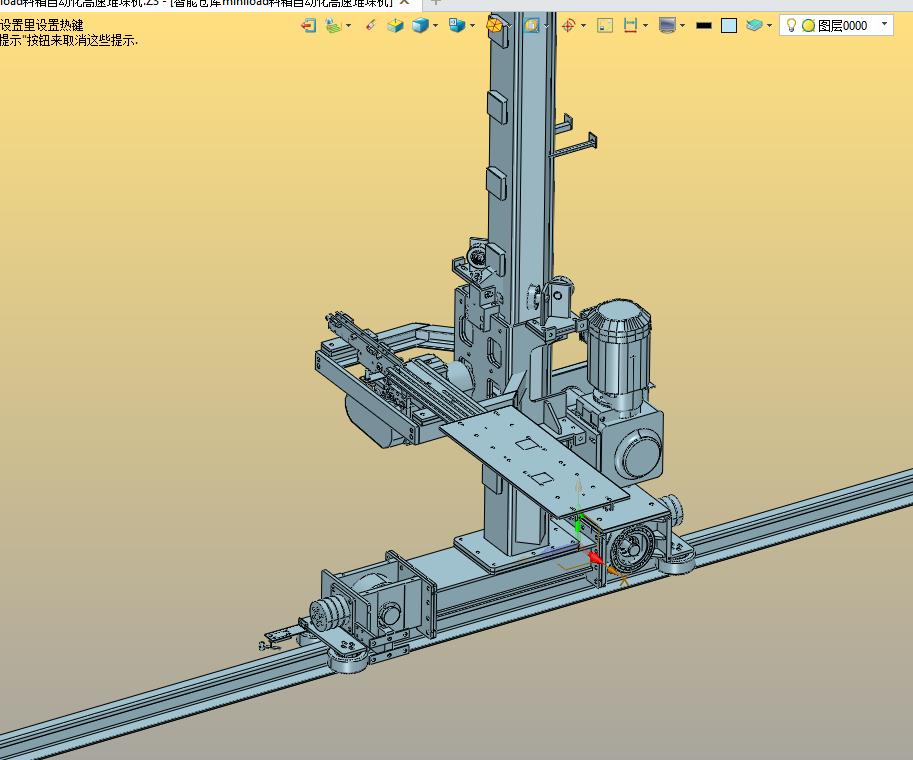The height and width of the screenshot is (760, 913).
Task: Click the light blue face color swatch
Action: click(x=729, y=26)
